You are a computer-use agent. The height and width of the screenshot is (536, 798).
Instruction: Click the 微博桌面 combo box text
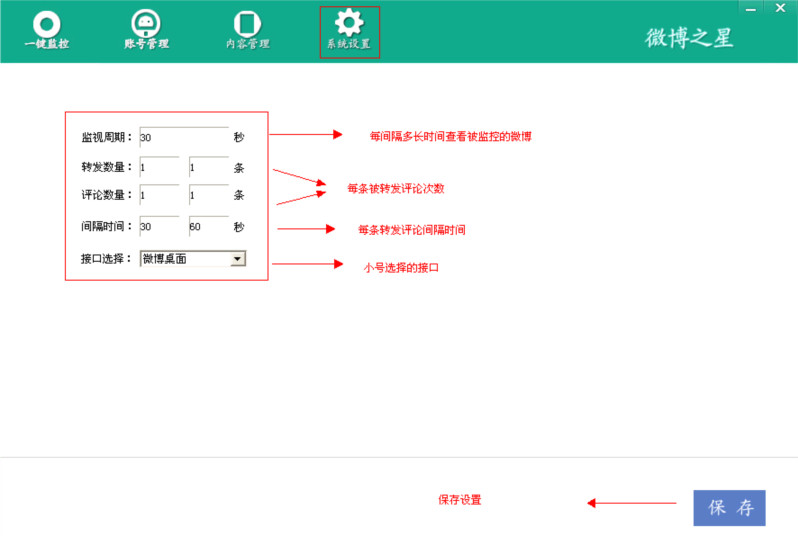[x=164, y=259]
